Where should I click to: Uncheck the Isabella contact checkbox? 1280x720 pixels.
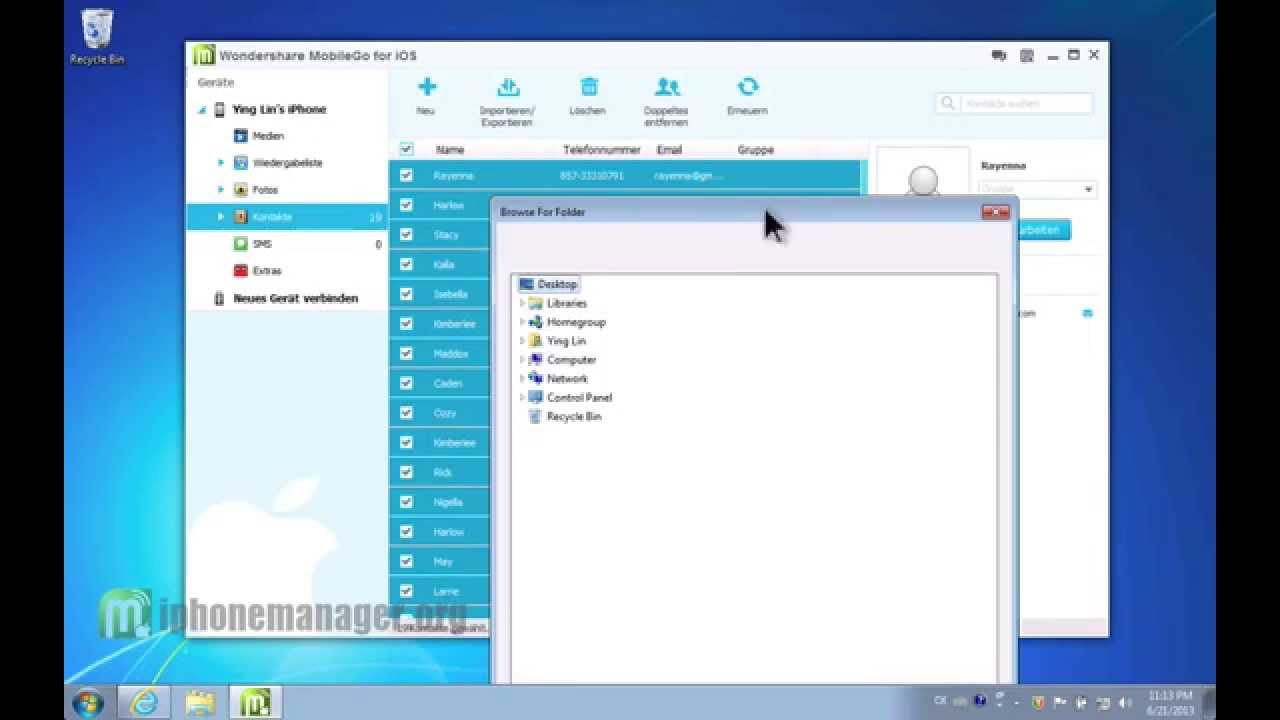tap(406, 294)
